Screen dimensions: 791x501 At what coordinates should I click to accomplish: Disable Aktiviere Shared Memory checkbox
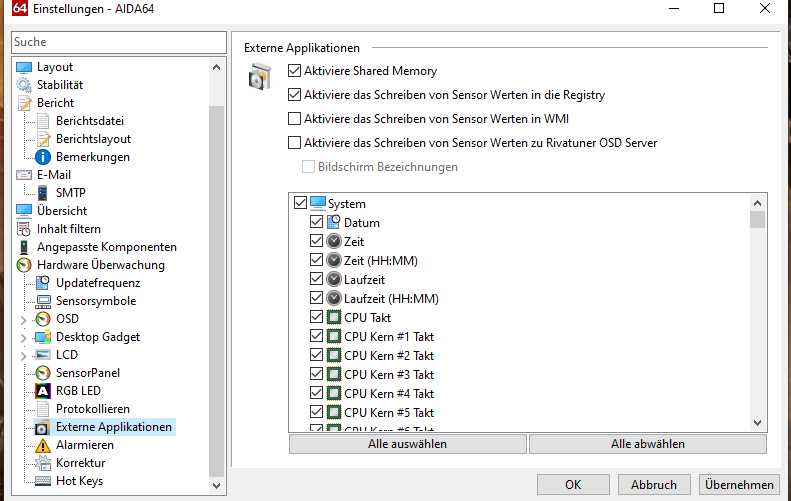(x=295, y=71)
